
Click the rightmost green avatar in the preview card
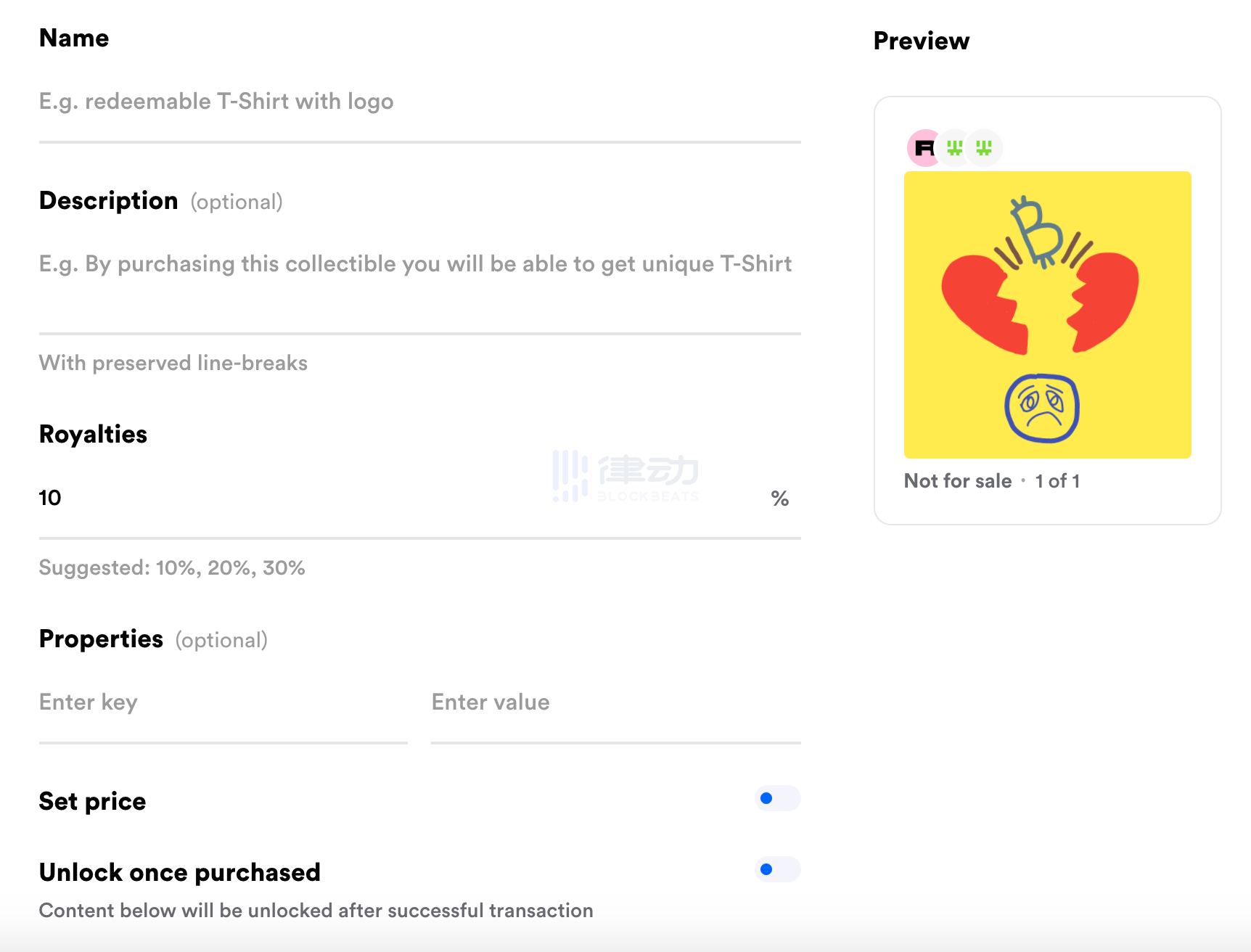click(984, 148)
